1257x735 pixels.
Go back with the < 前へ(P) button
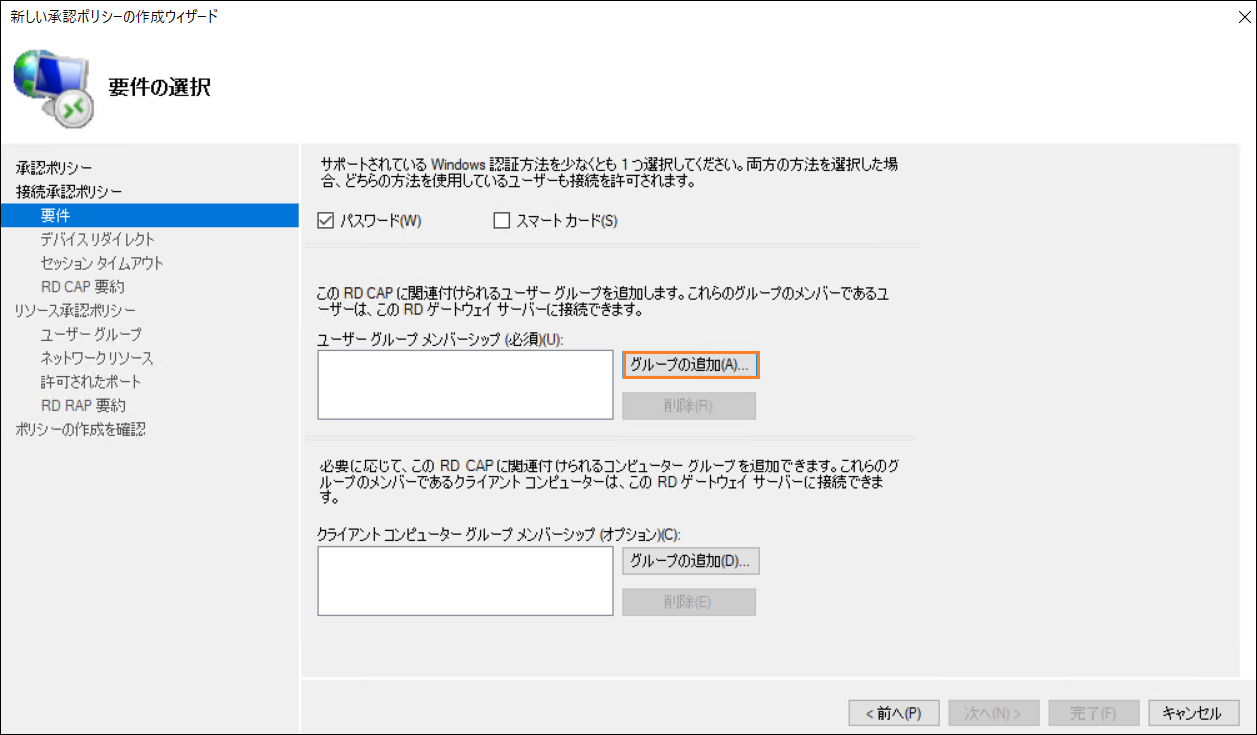[x=893, y=713]
